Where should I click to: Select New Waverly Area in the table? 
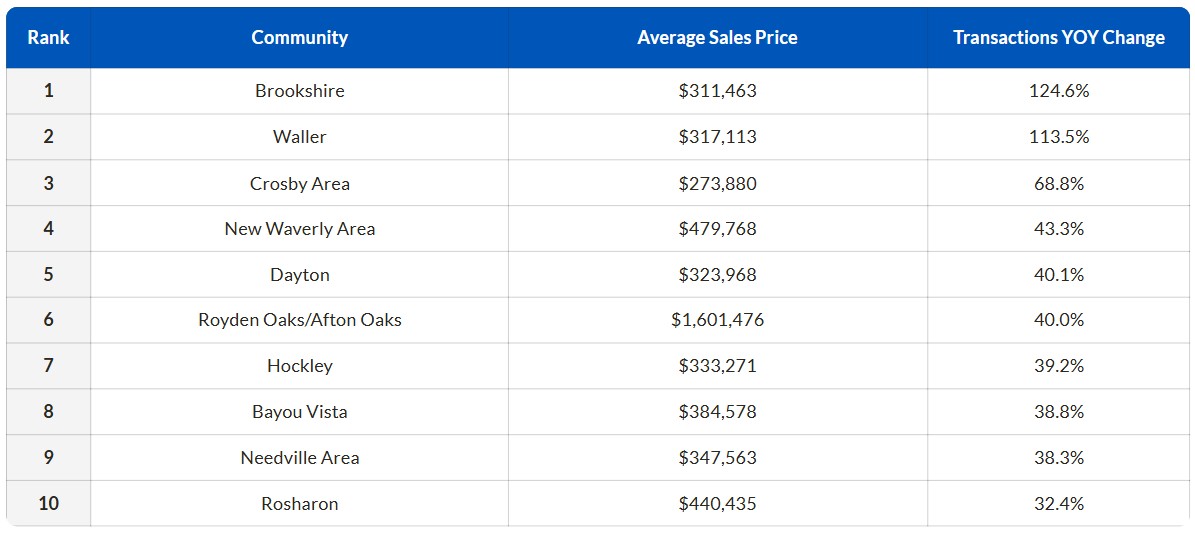(299, 229)
